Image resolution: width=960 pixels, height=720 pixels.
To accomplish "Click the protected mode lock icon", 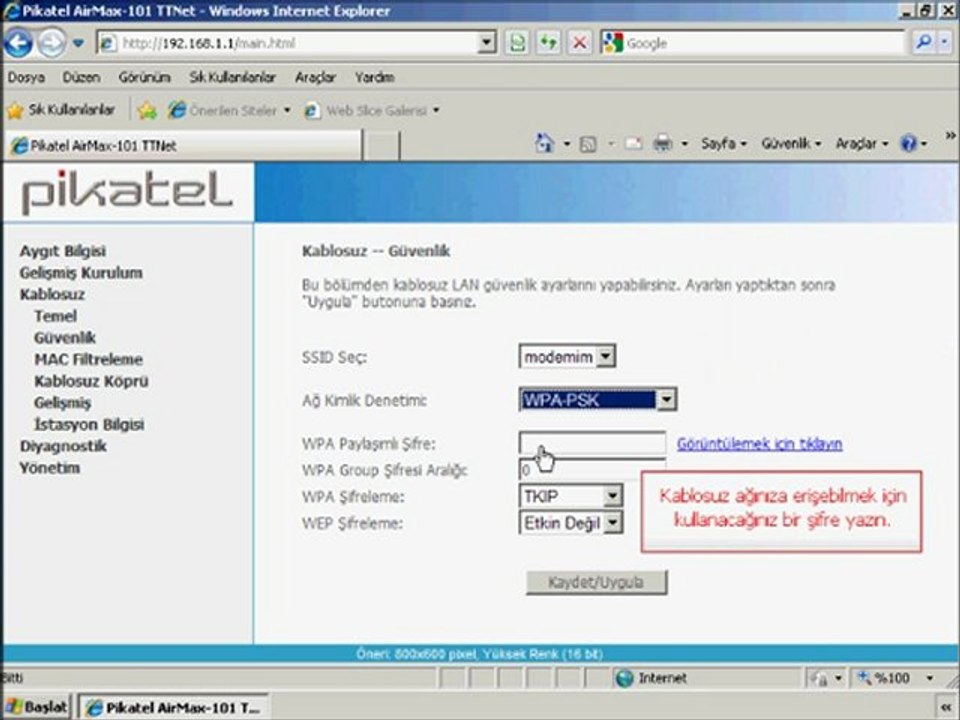I will 817,678.
